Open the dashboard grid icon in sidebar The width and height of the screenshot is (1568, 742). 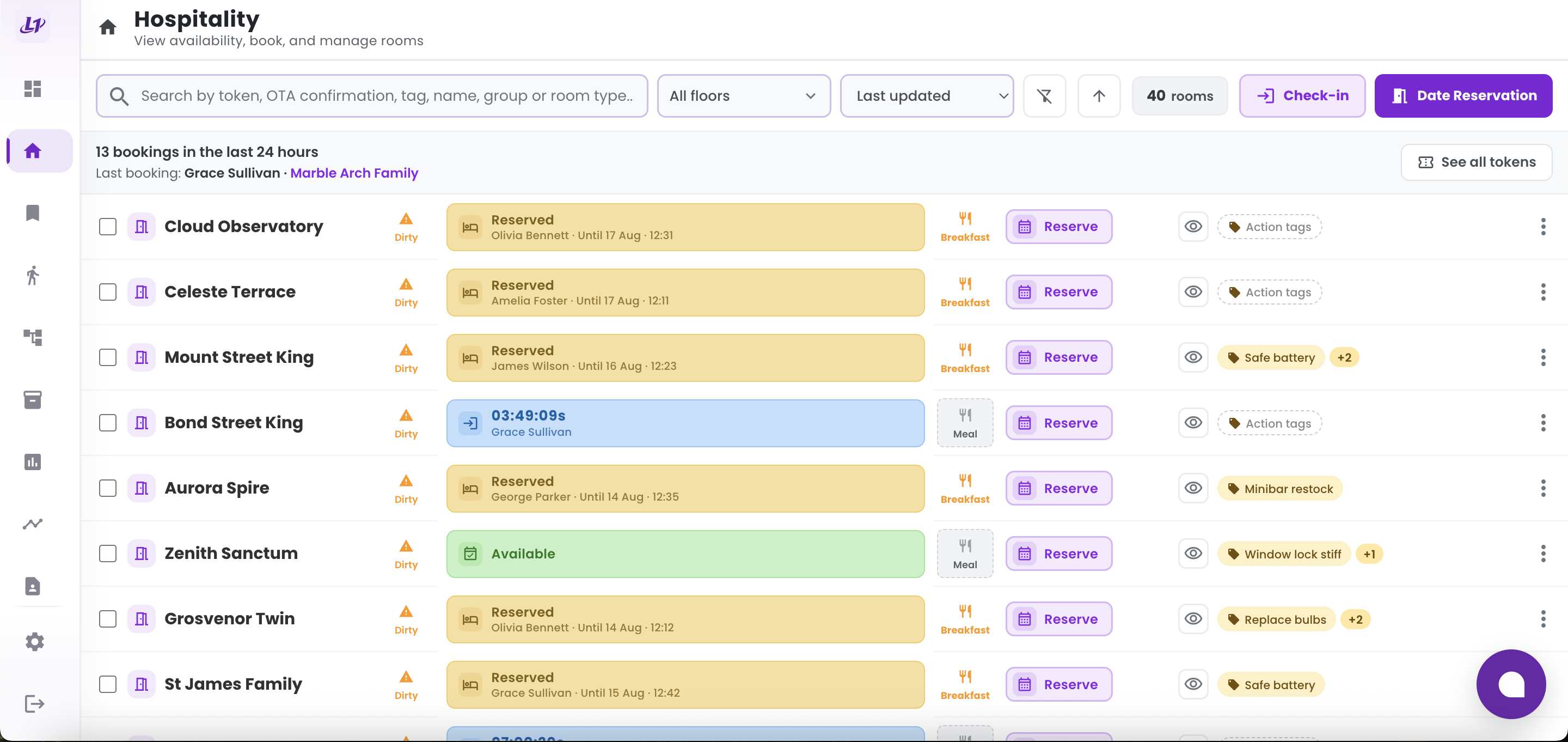(33, 89)
